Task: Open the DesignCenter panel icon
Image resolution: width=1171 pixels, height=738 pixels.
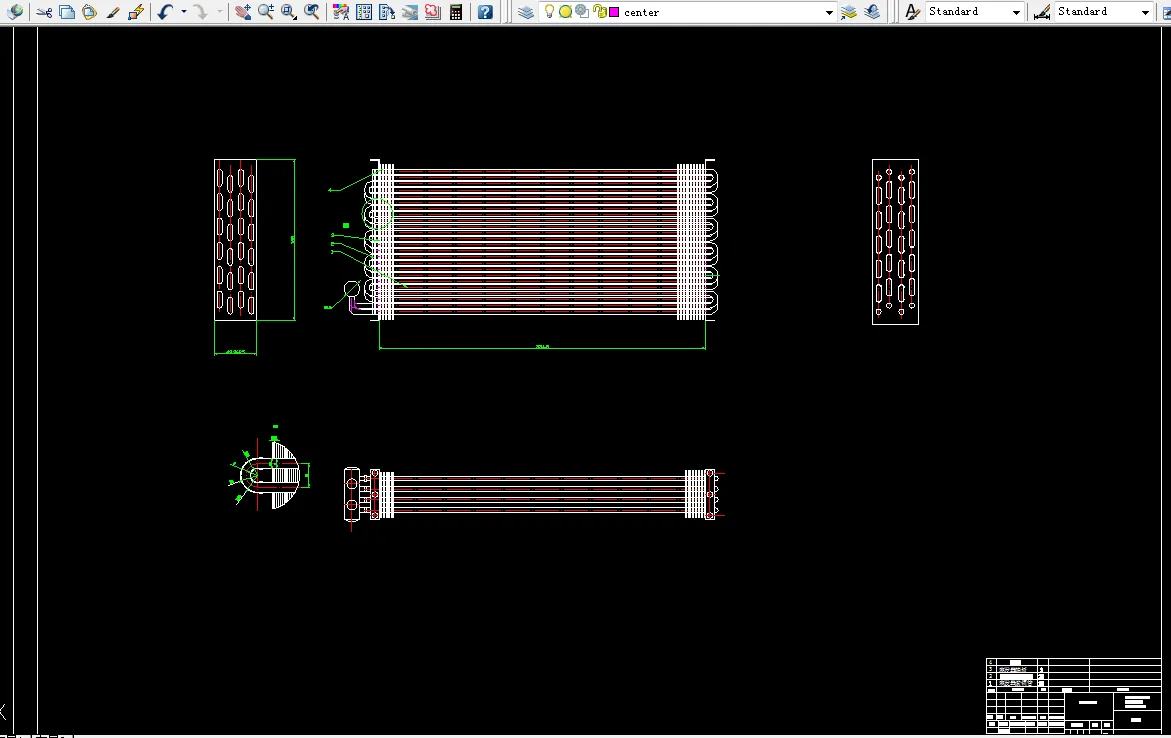Action: 364,12
